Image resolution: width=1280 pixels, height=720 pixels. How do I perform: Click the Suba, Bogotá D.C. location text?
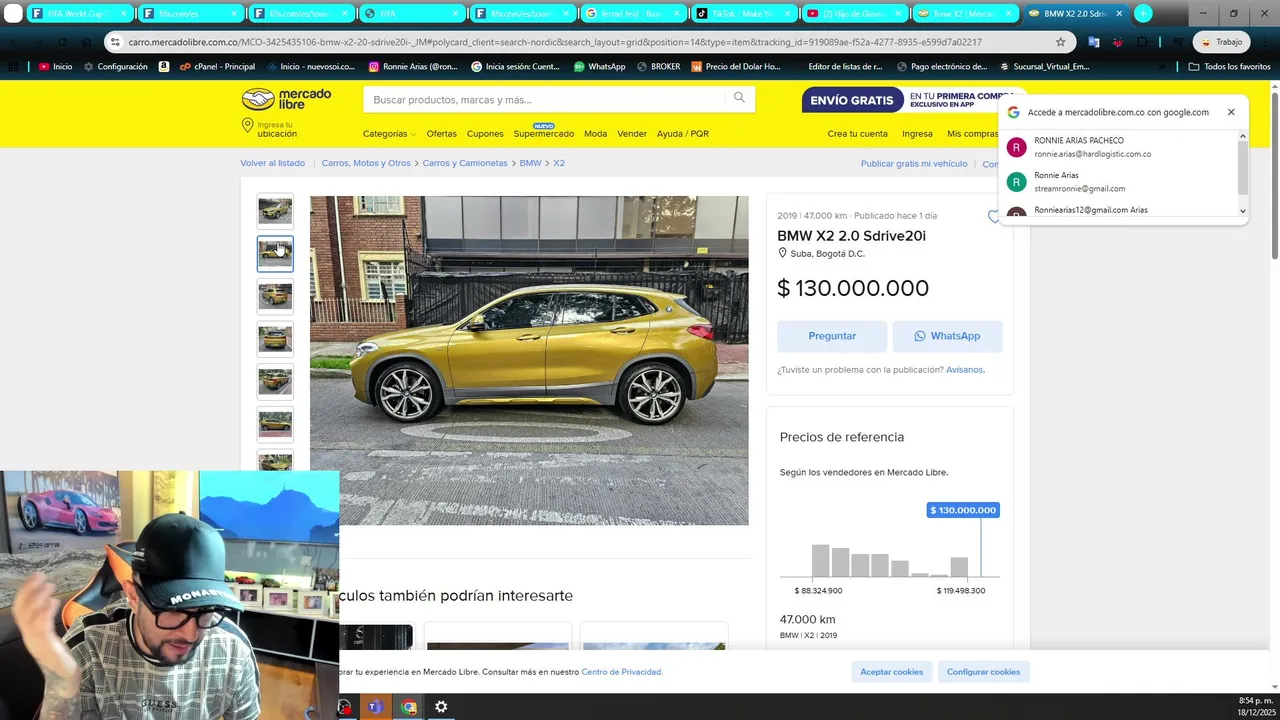pos(827,254)
